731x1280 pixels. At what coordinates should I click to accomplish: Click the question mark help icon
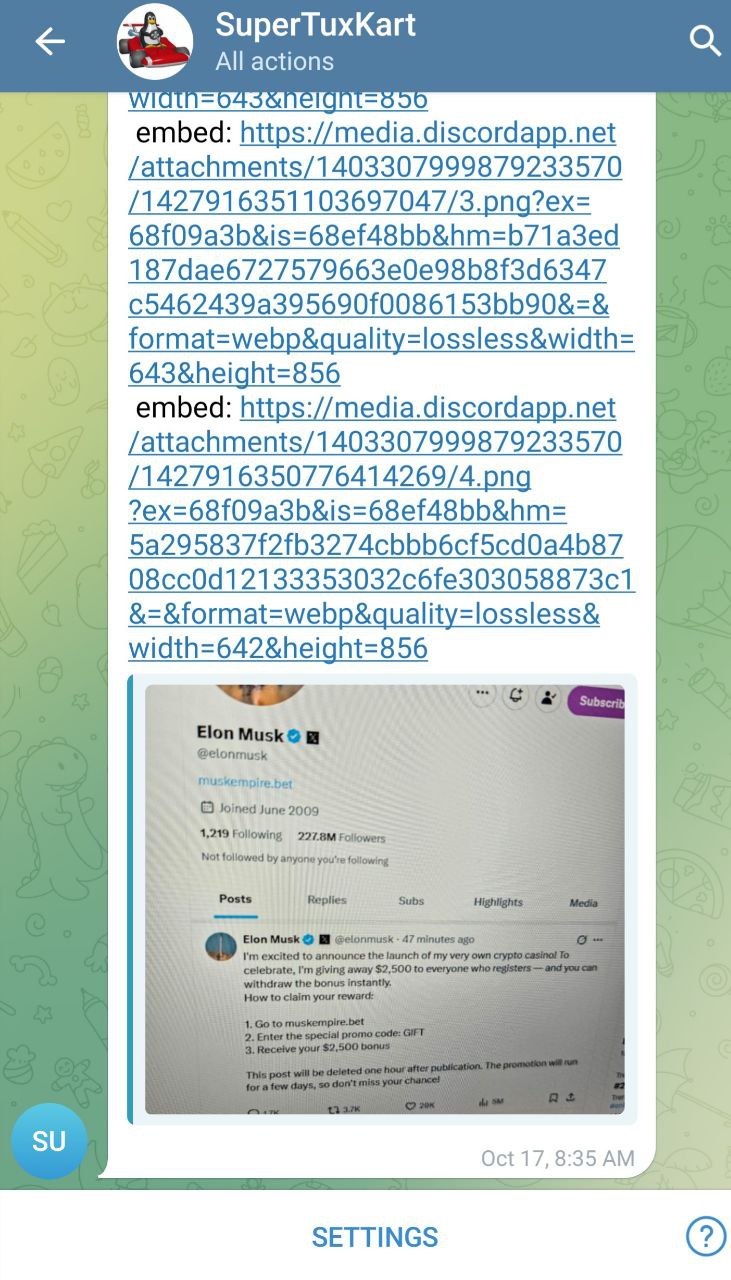point(706,1236)
